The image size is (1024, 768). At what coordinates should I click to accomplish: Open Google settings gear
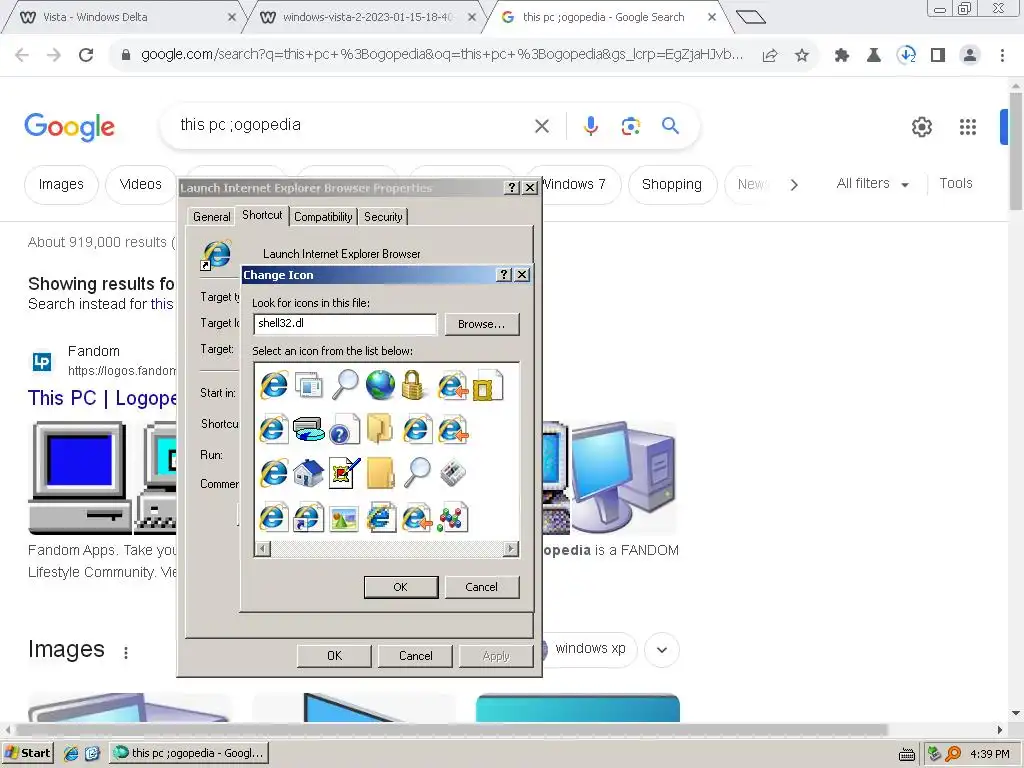click(x=921, y=127)
